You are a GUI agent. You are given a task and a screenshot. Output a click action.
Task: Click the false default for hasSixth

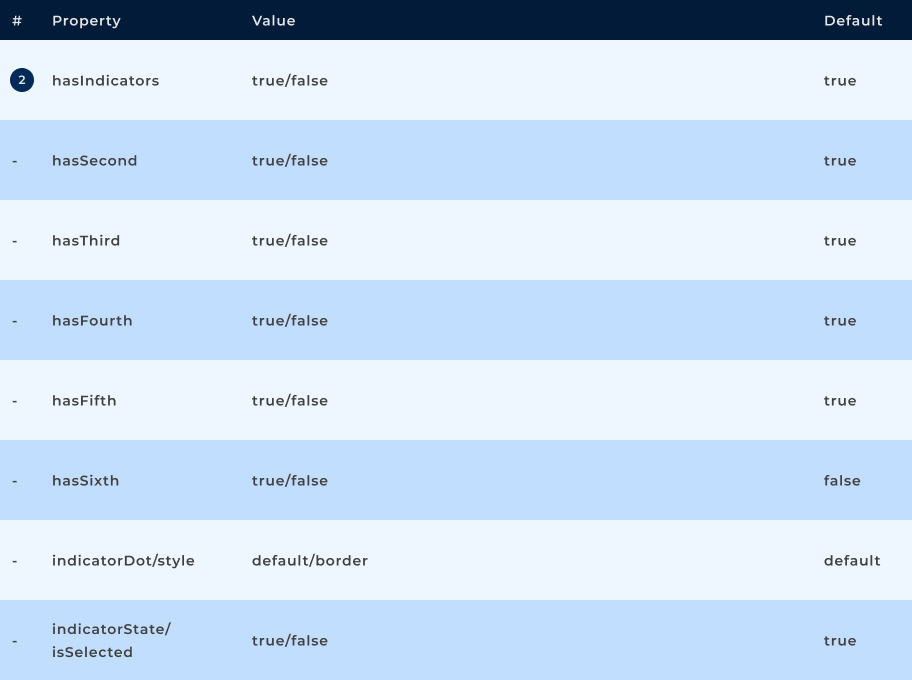coord(841,481)
